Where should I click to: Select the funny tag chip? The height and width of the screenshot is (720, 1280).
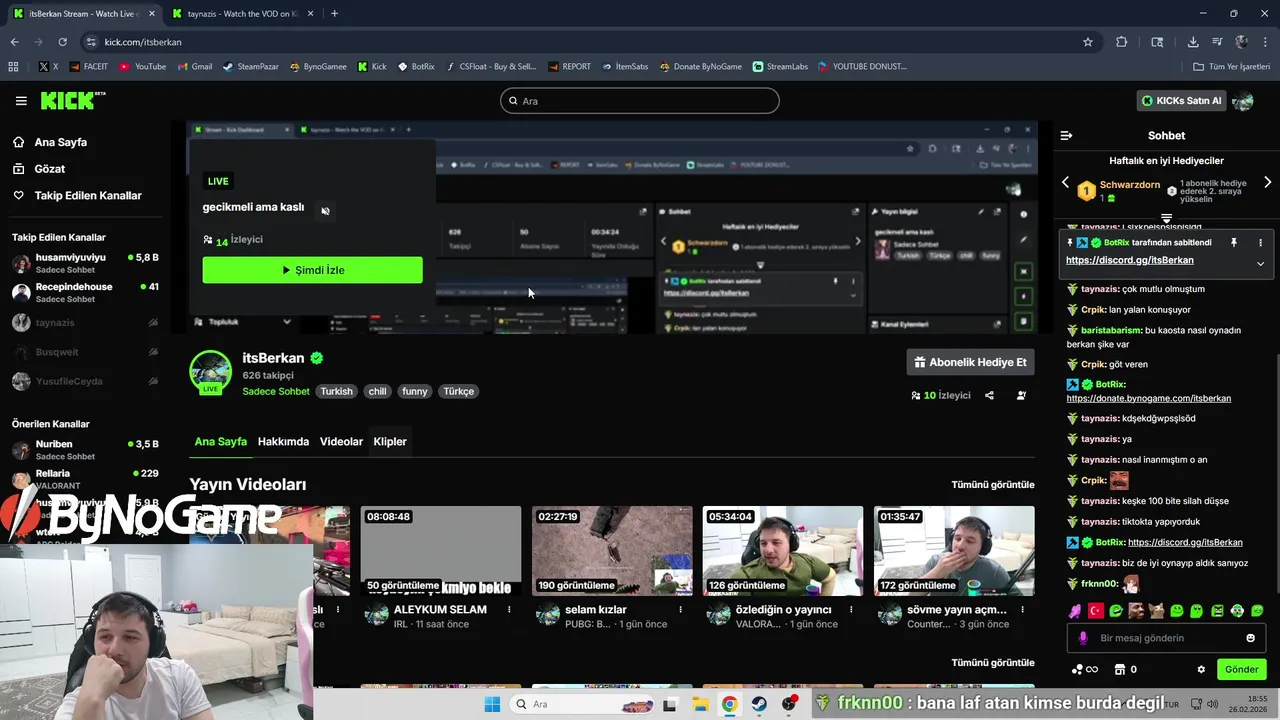(415, 392)
